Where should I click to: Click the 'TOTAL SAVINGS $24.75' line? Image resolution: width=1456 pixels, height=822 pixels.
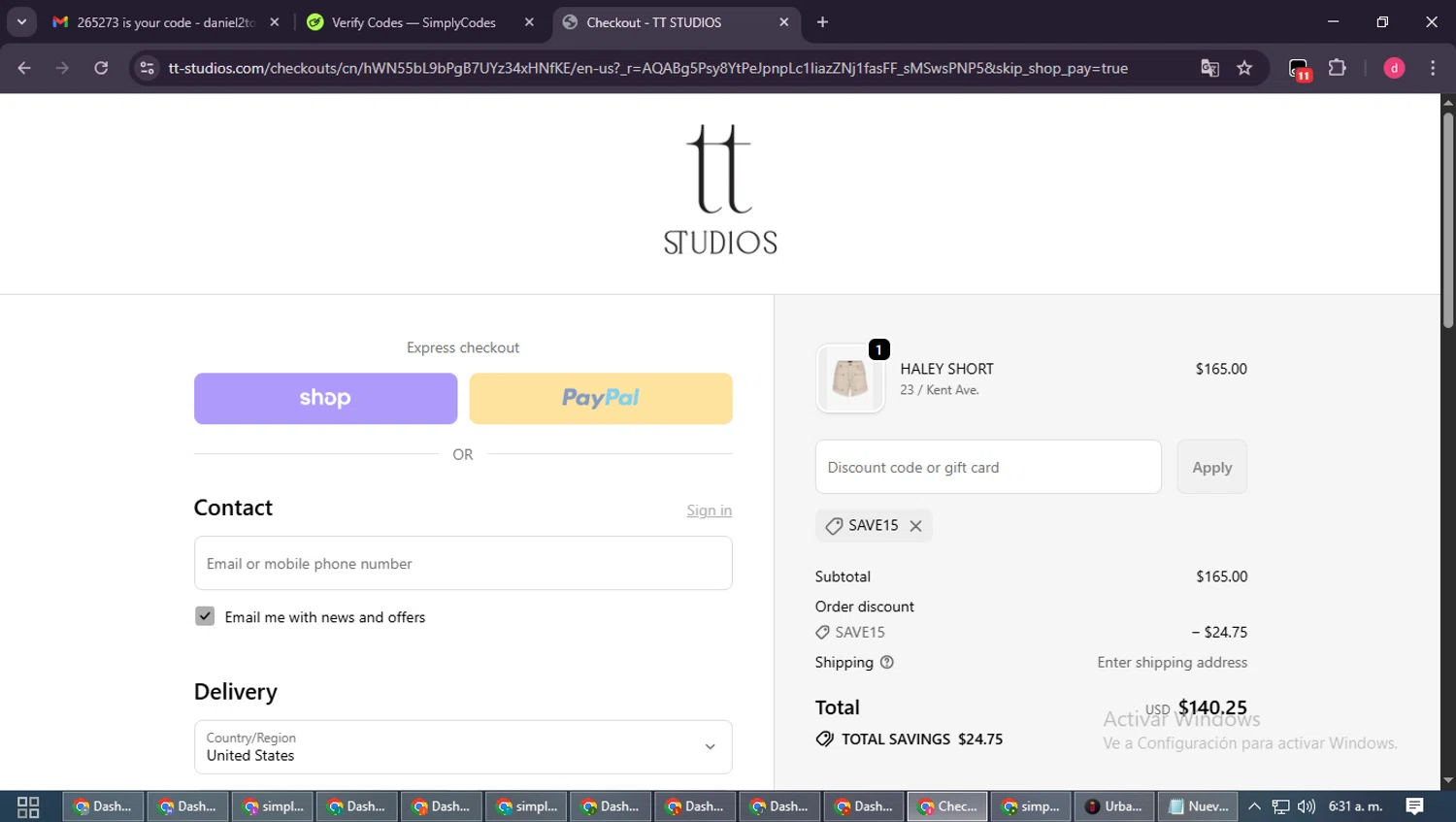(x=910, y=739)
